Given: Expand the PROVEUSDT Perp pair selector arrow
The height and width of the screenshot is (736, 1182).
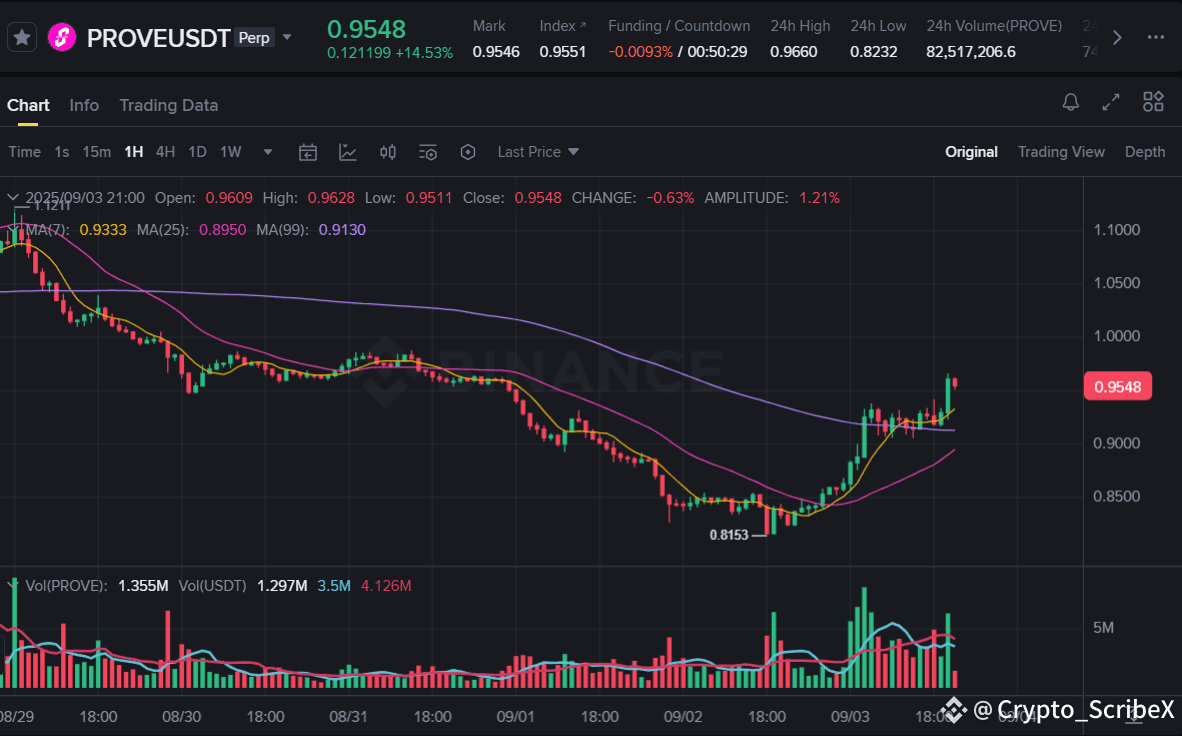Looking at the screenshot, I should coord(287,37).
